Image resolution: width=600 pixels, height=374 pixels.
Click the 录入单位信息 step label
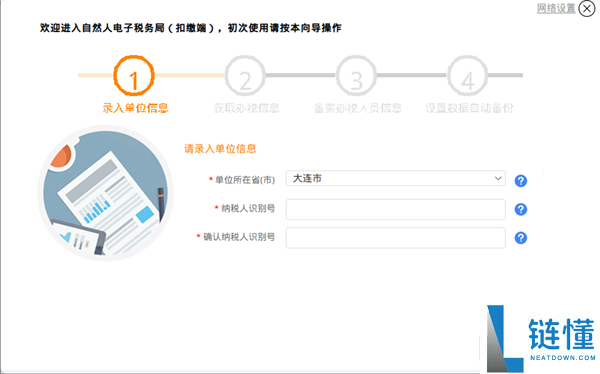[x=135, y=108]
